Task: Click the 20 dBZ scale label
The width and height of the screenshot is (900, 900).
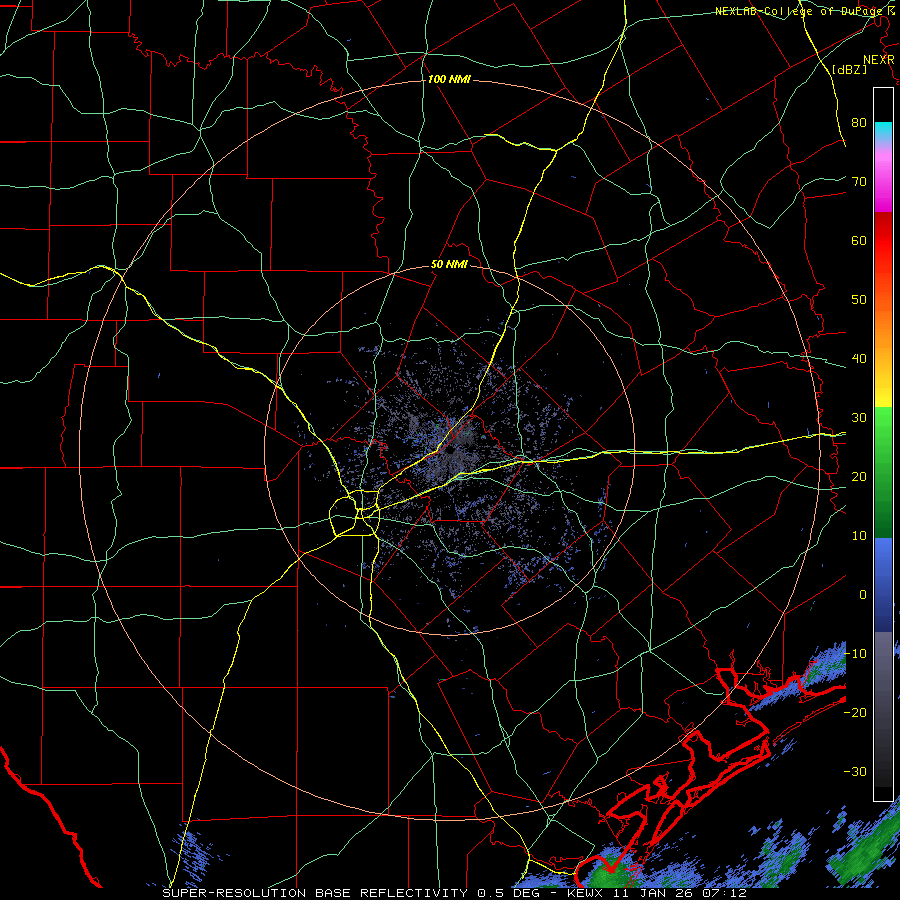Action: tap(859, 476)
